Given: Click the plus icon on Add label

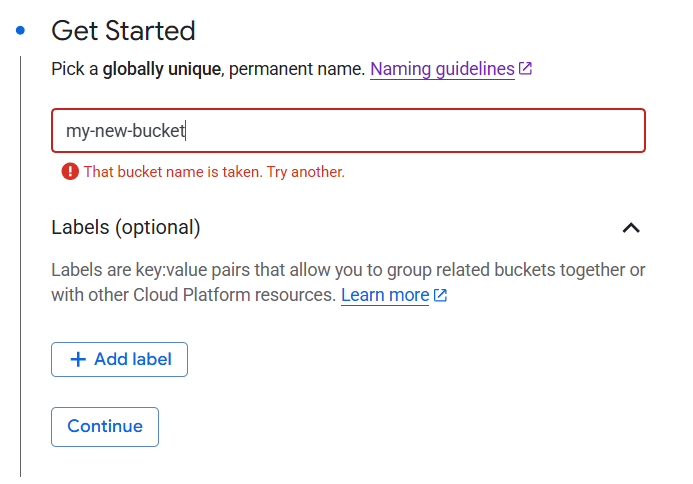Looking at the screenshot, I should click(x=79, y=360).
